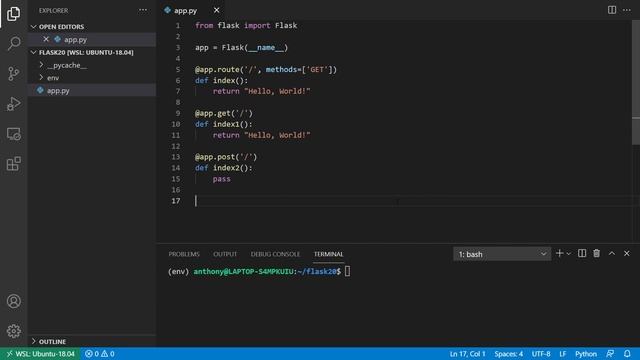Open the Run and Debug view
The width and height of the screenshot is (640, 360).
click(13, 104)
